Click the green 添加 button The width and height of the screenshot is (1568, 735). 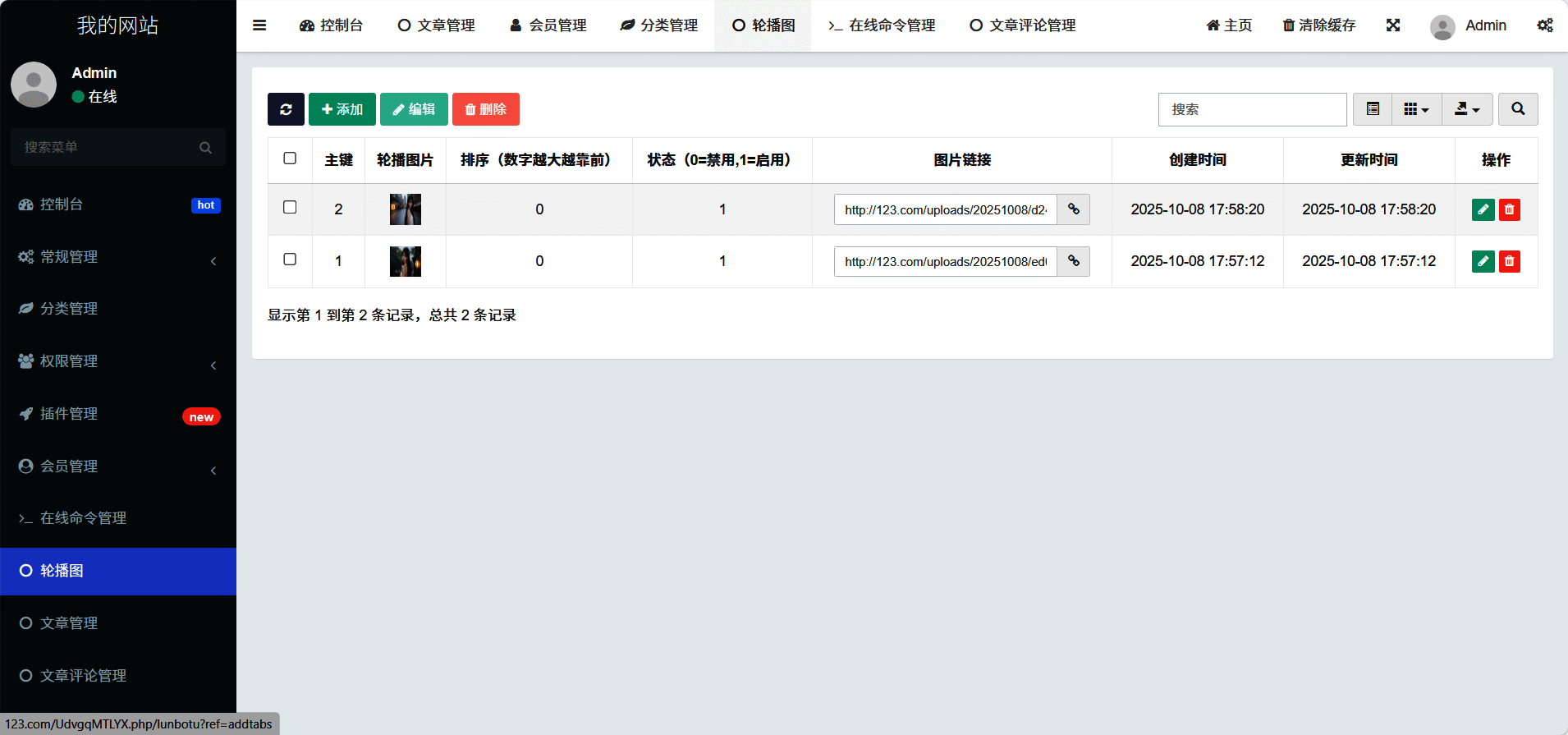tap(342, 109)
